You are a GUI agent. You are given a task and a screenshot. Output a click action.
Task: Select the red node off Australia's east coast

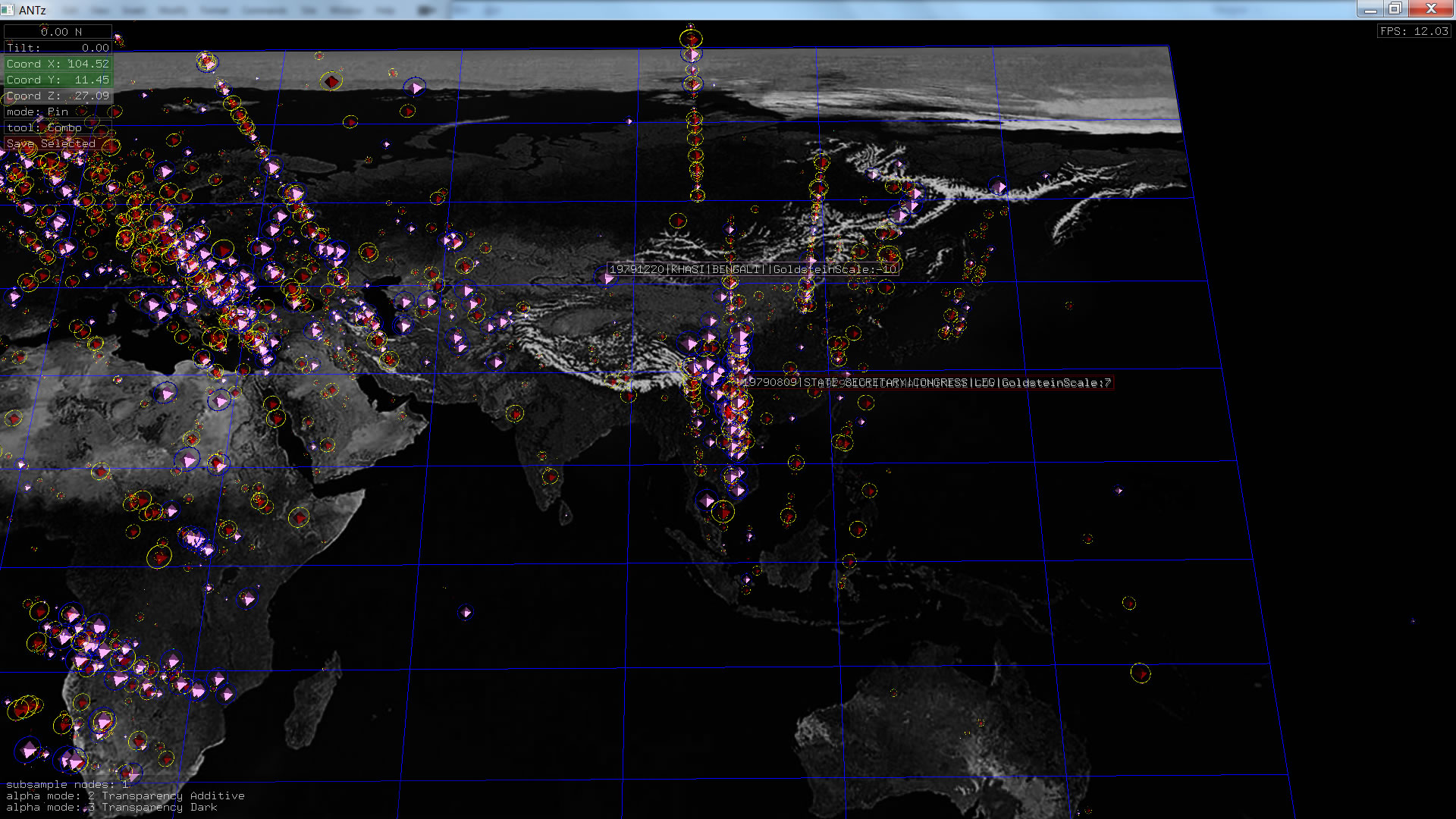tap(1141, 673)
